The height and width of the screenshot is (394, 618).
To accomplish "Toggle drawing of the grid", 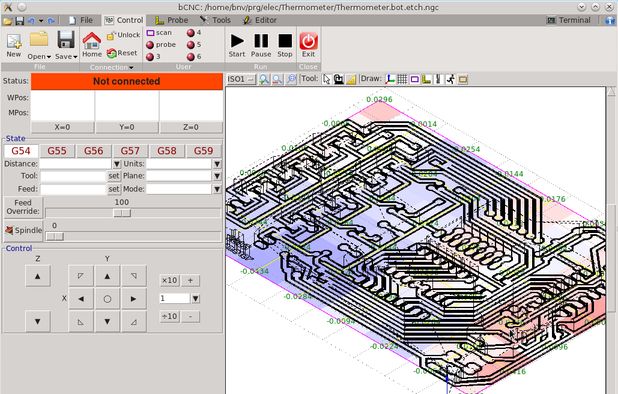I will pyautogui.click(x=402, y=79).
